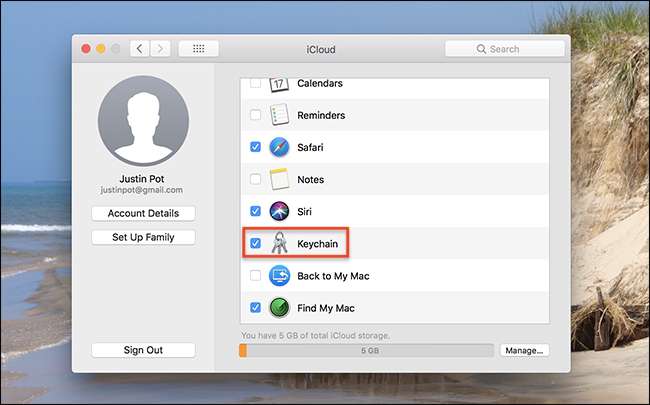Enable Back to My Mac checkbox
The height and width of the screenshot is (405, 650).
tap(255, 275)
